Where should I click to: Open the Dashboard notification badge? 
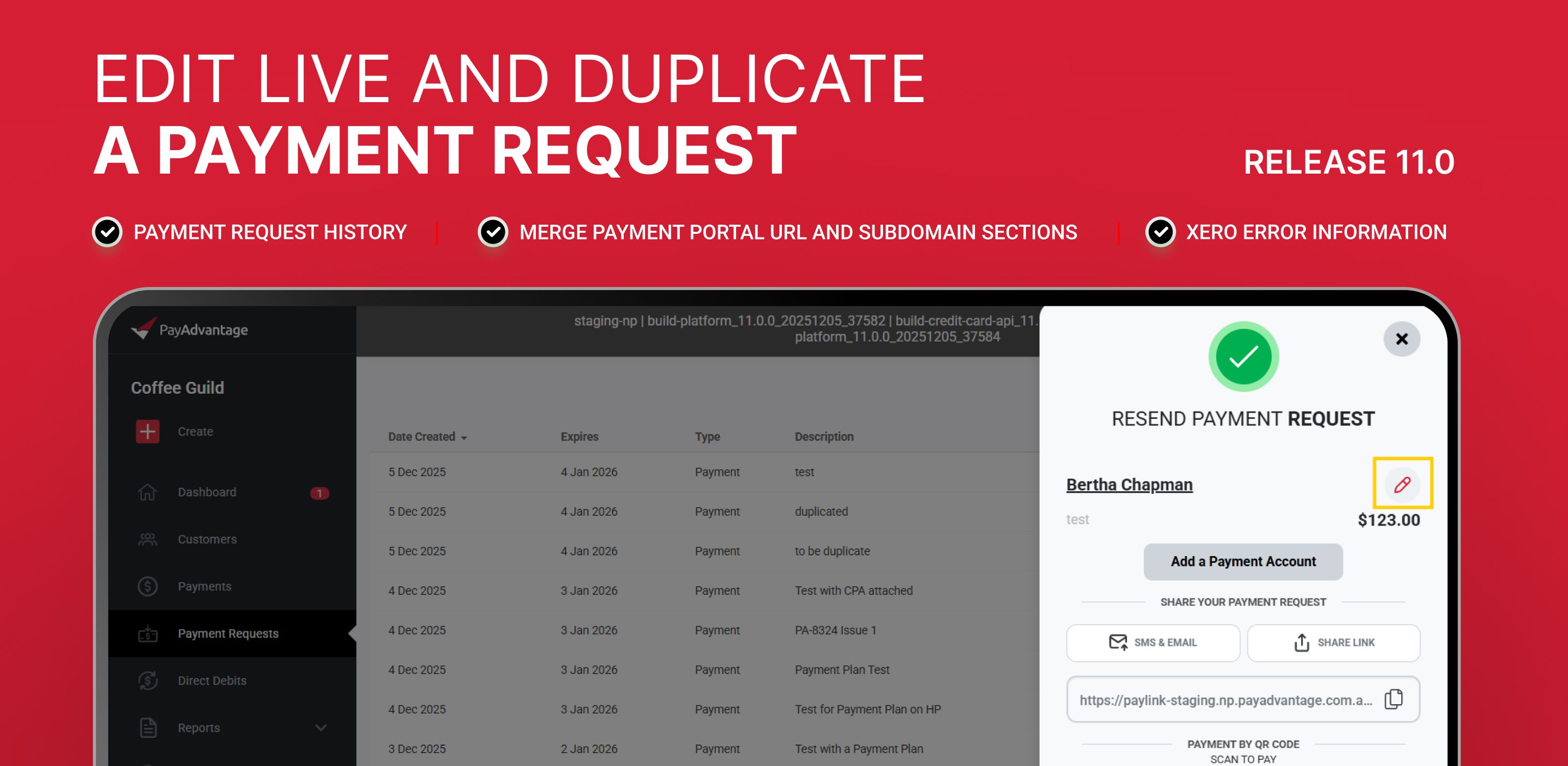pyautogui.click(x=319, y=493)
